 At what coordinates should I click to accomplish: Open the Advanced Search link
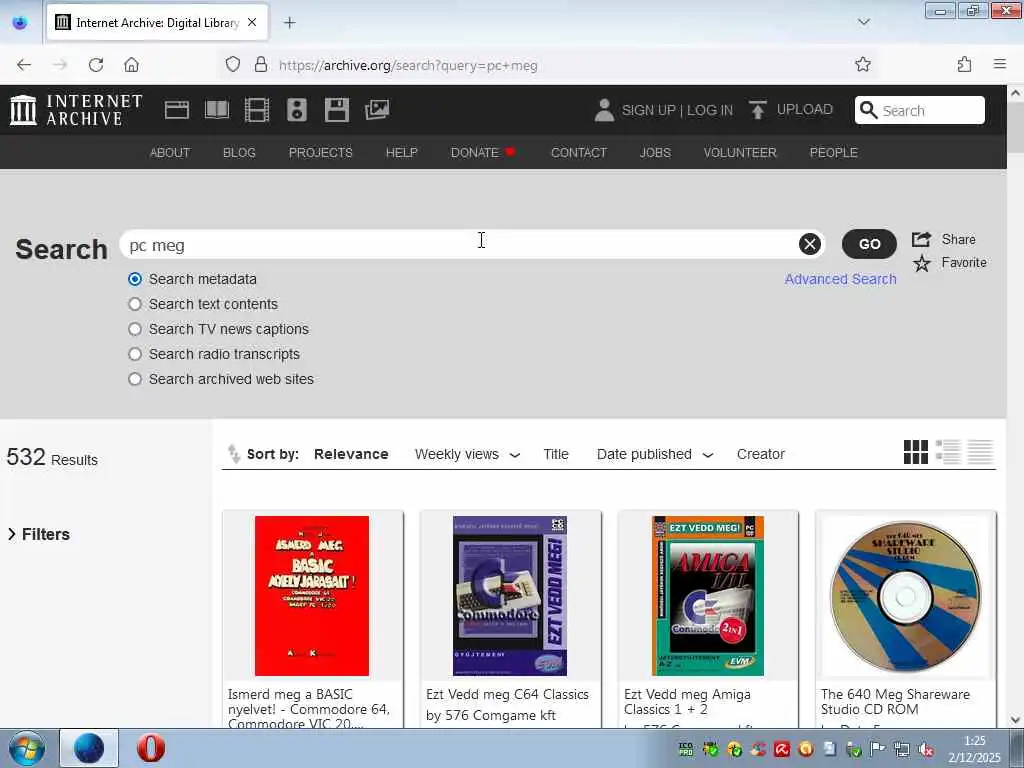pos(840,279)
